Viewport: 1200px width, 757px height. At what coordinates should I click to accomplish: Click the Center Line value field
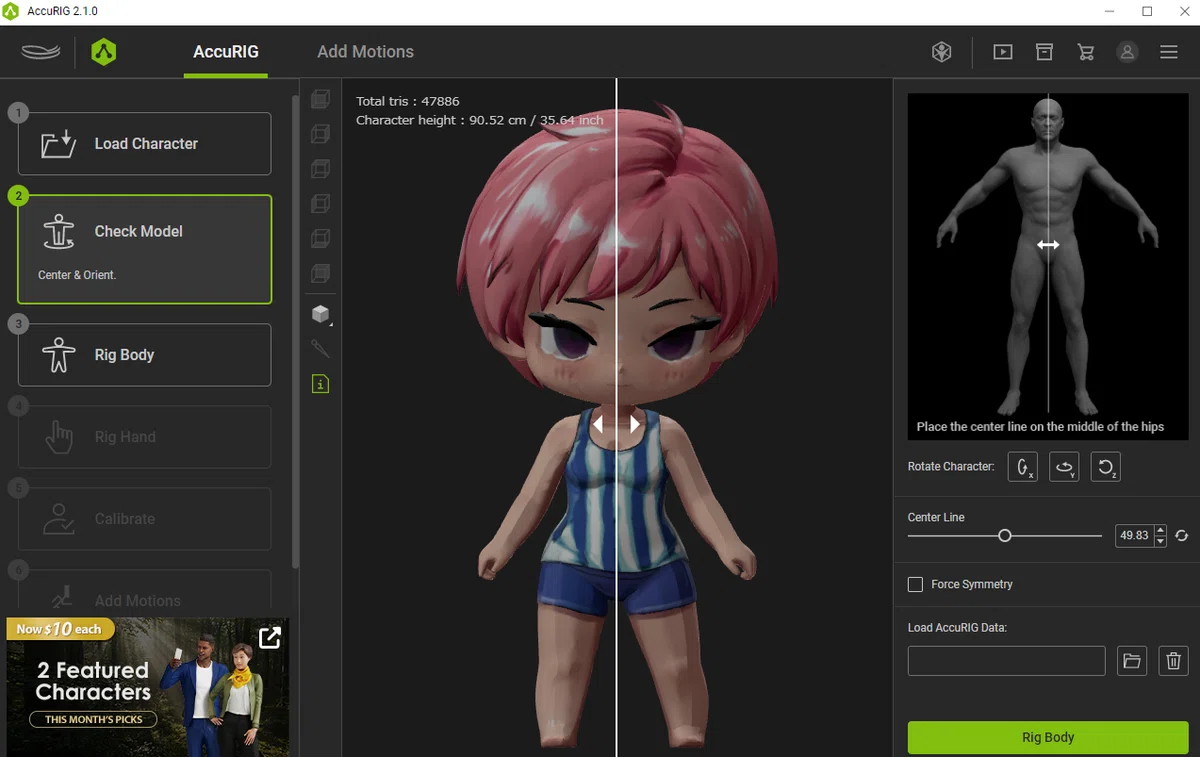[x=1135, y=536]
